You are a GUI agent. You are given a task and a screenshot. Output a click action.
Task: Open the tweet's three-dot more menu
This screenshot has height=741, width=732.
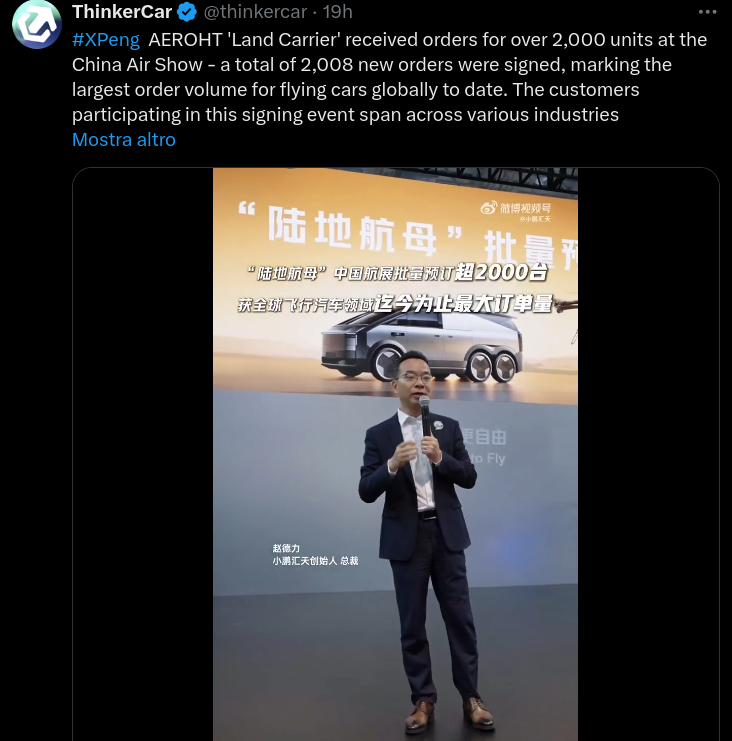click(x=707, y=12)
